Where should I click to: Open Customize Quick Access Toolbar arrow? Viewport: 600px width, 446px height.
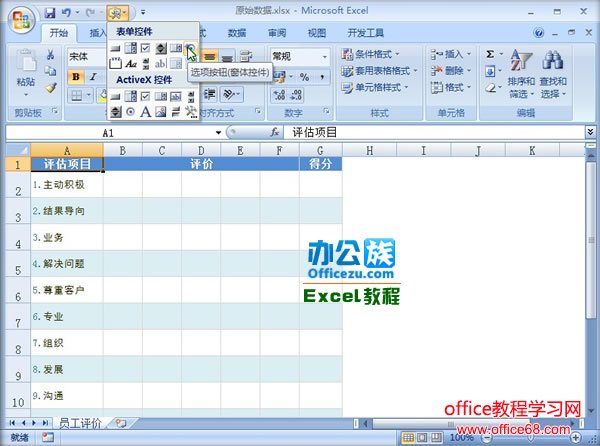pos(143,13)
